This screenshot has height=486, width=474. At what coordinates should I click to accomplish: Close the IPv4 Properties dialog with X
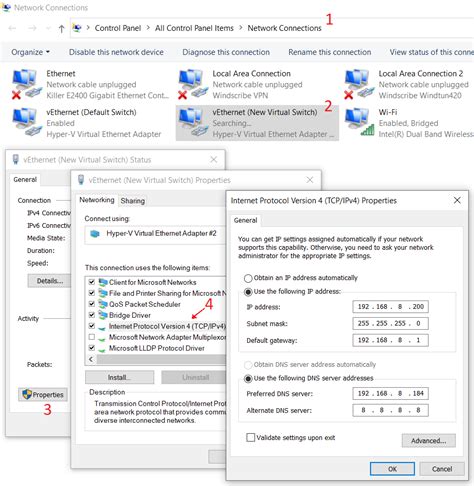click(x=457, y=200)
